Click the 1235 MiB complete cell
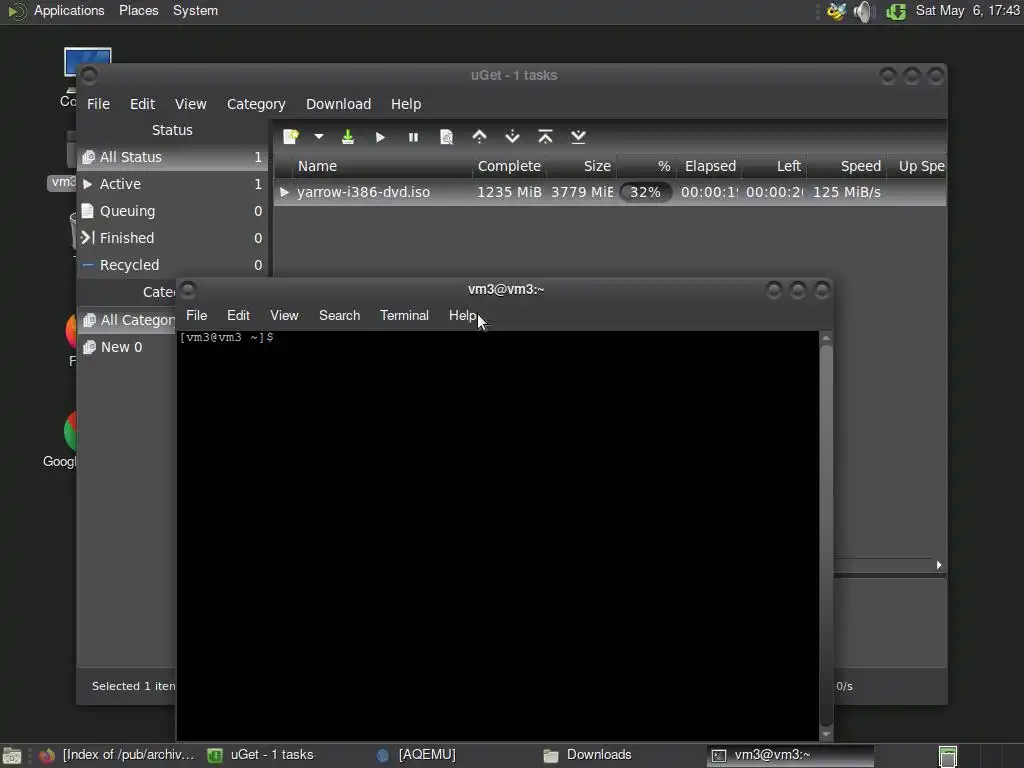This screenshot has width=1024, height=768. tap(509, 192)
